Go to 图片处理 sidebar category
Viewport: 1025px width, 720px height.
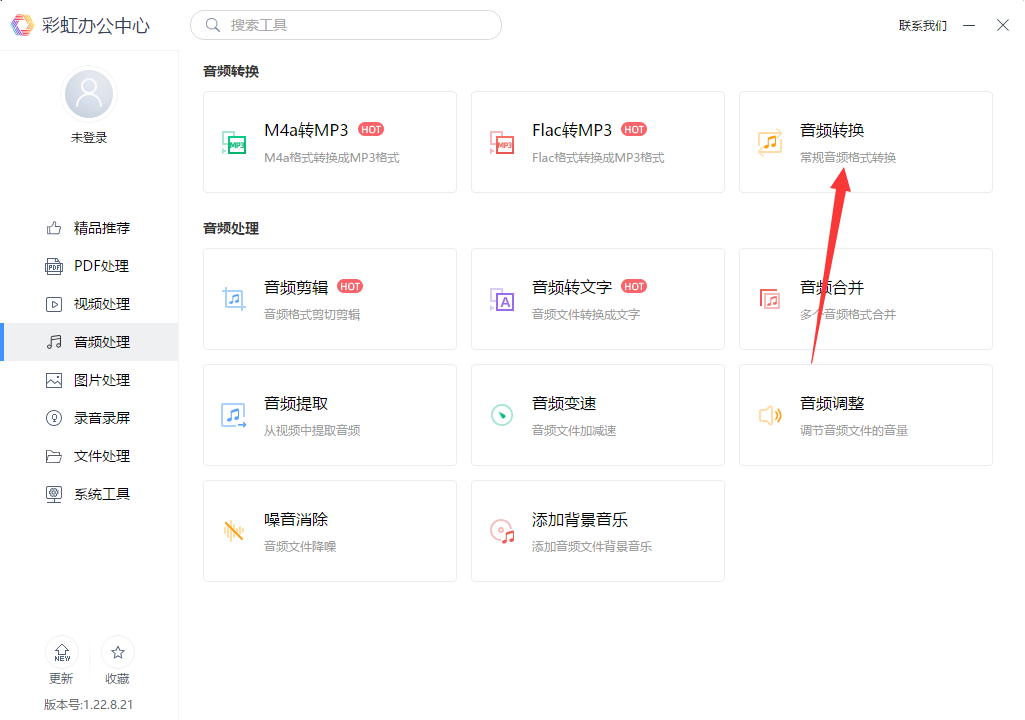point(100,380)
